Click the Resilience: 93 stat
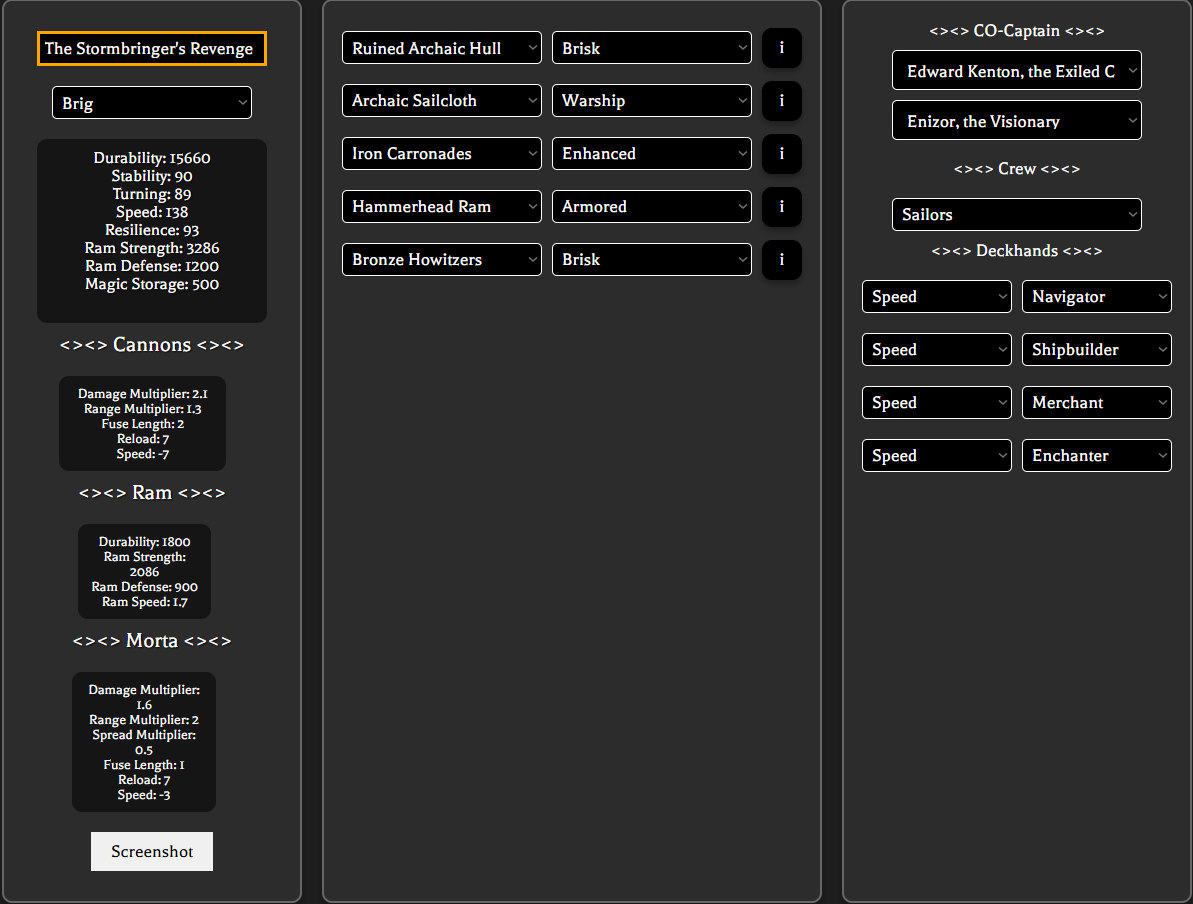Image resolution: width=1193 pixels, height=904 pixels. click(x=152, y=230)
